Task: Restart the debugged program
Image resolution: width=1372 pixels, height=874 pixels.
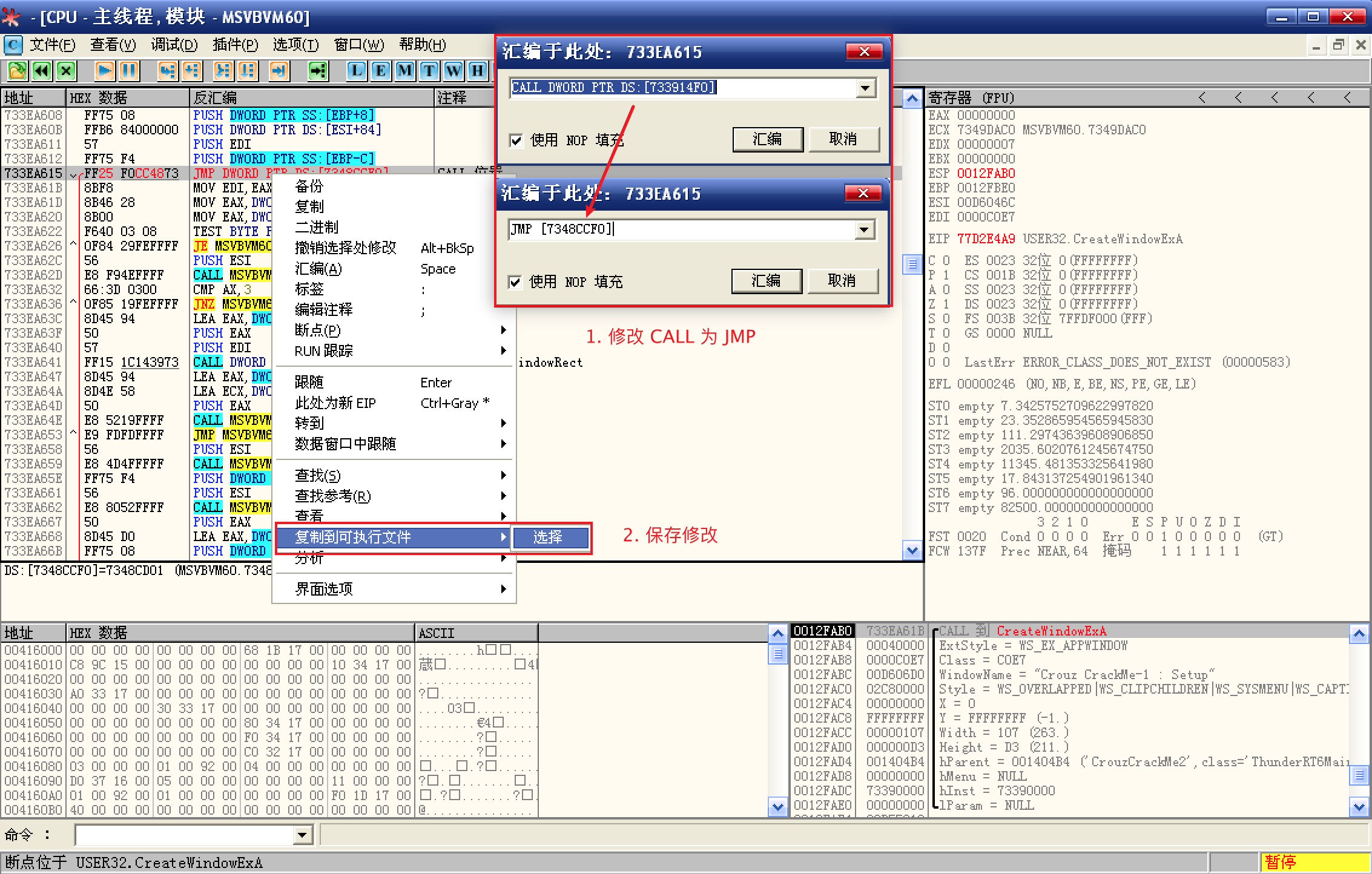Action: [41, 71]
